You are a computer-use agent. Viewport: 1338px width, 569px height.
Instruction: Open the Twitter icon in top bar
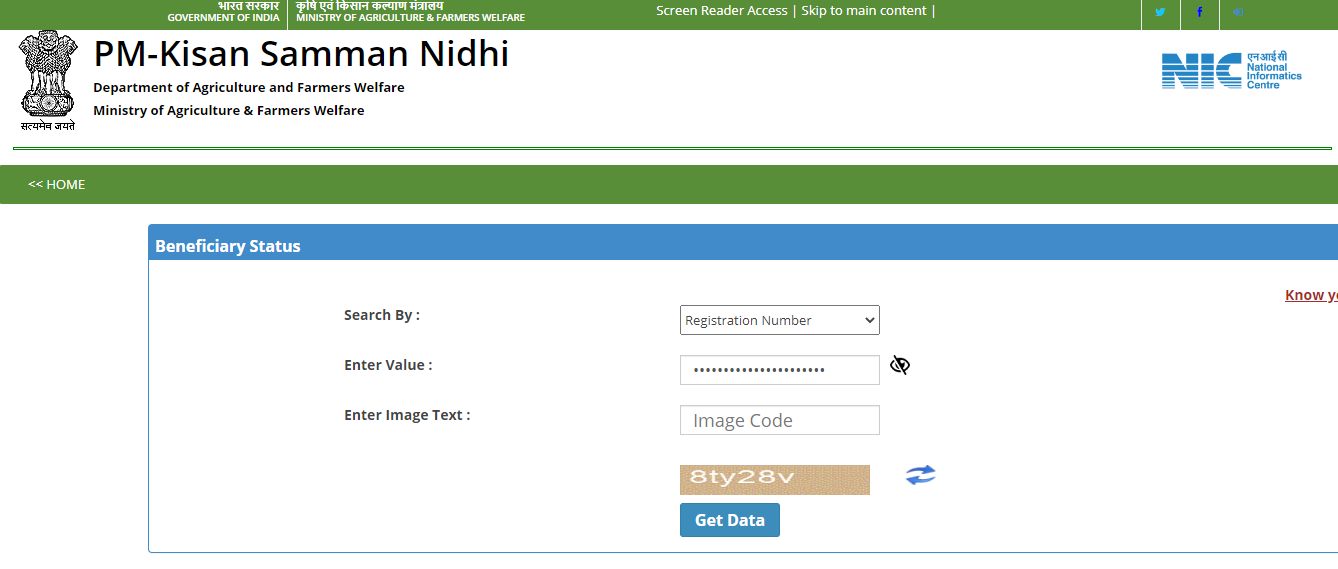pos(1160,13)
